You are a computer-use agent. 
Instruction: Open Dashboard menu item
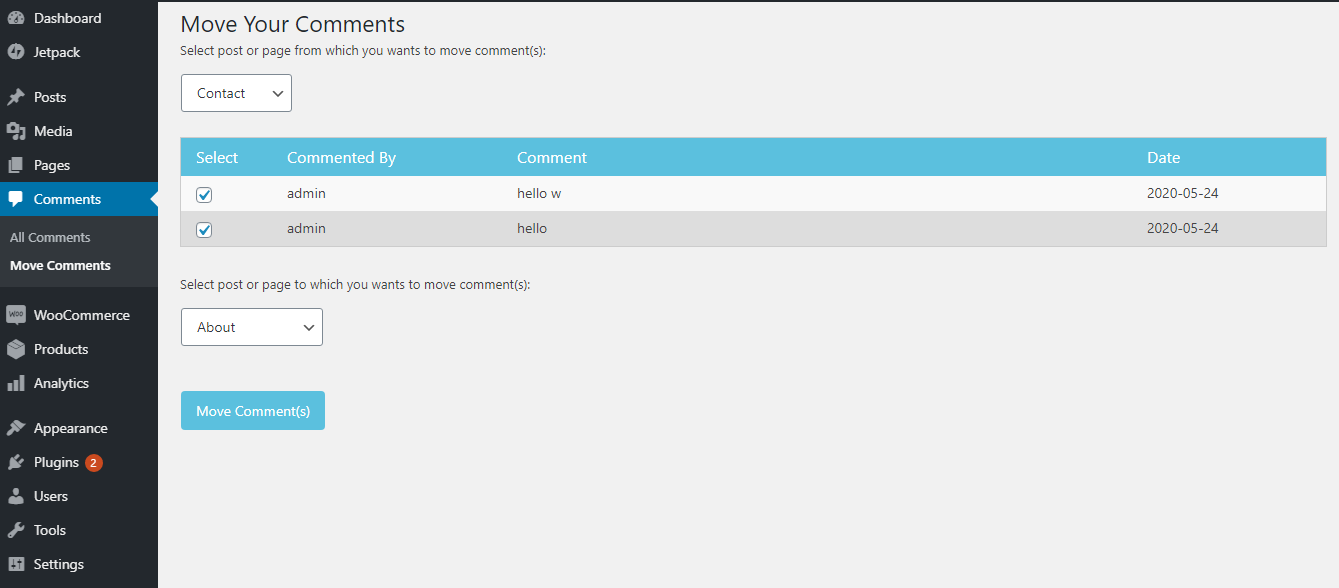tap(79, 18)
